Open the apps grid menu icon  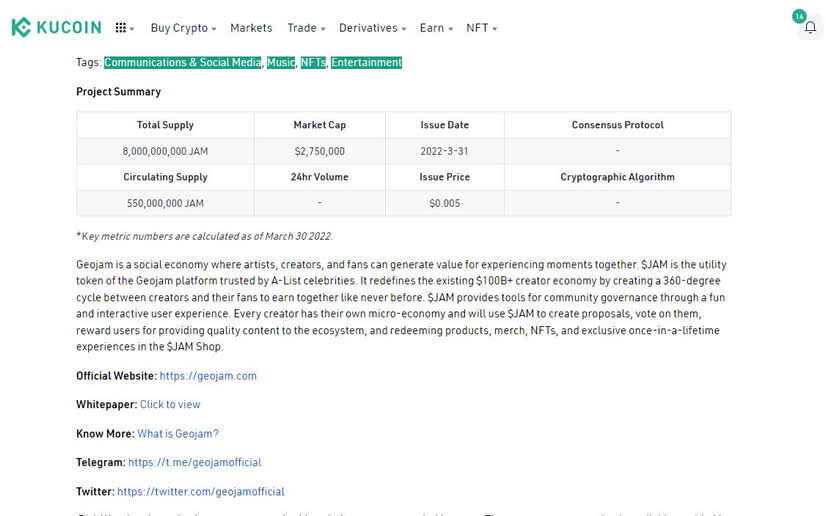coord(121,28)
